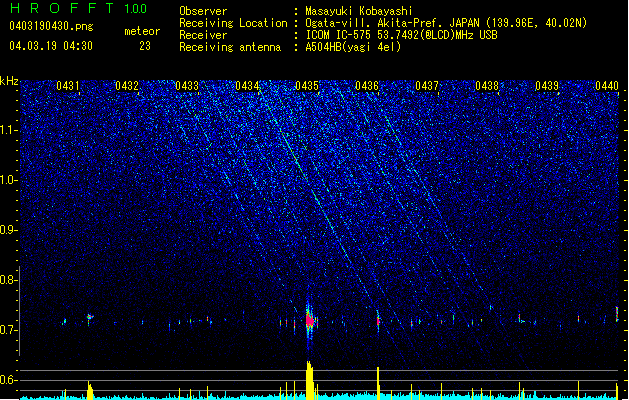Click the 0440 time marker
Screen dimensions: 629x400
pyautogui.click(x=607, y=86)
